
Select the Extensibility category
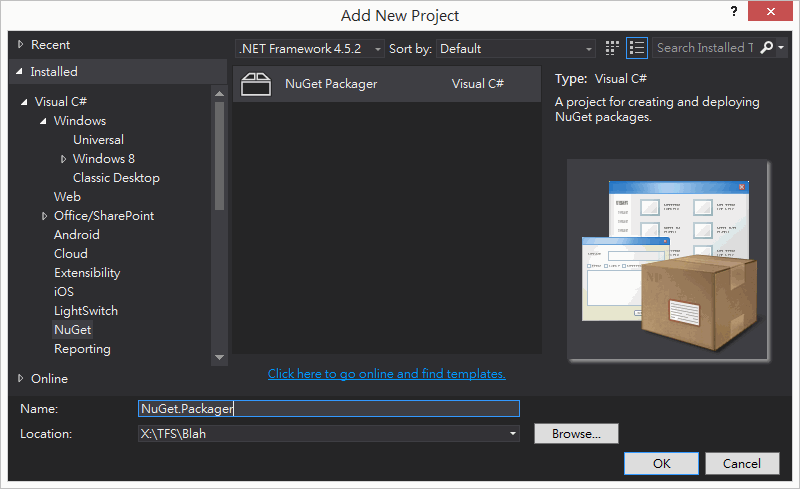(x=87, y=273)
